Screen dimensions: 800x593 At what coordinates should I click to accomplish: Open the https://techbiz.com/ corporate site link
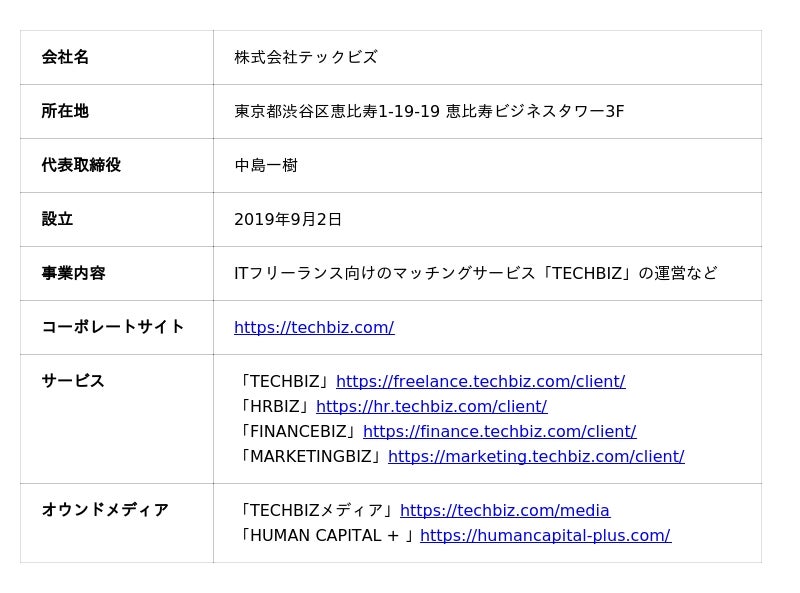click(314, 327)
